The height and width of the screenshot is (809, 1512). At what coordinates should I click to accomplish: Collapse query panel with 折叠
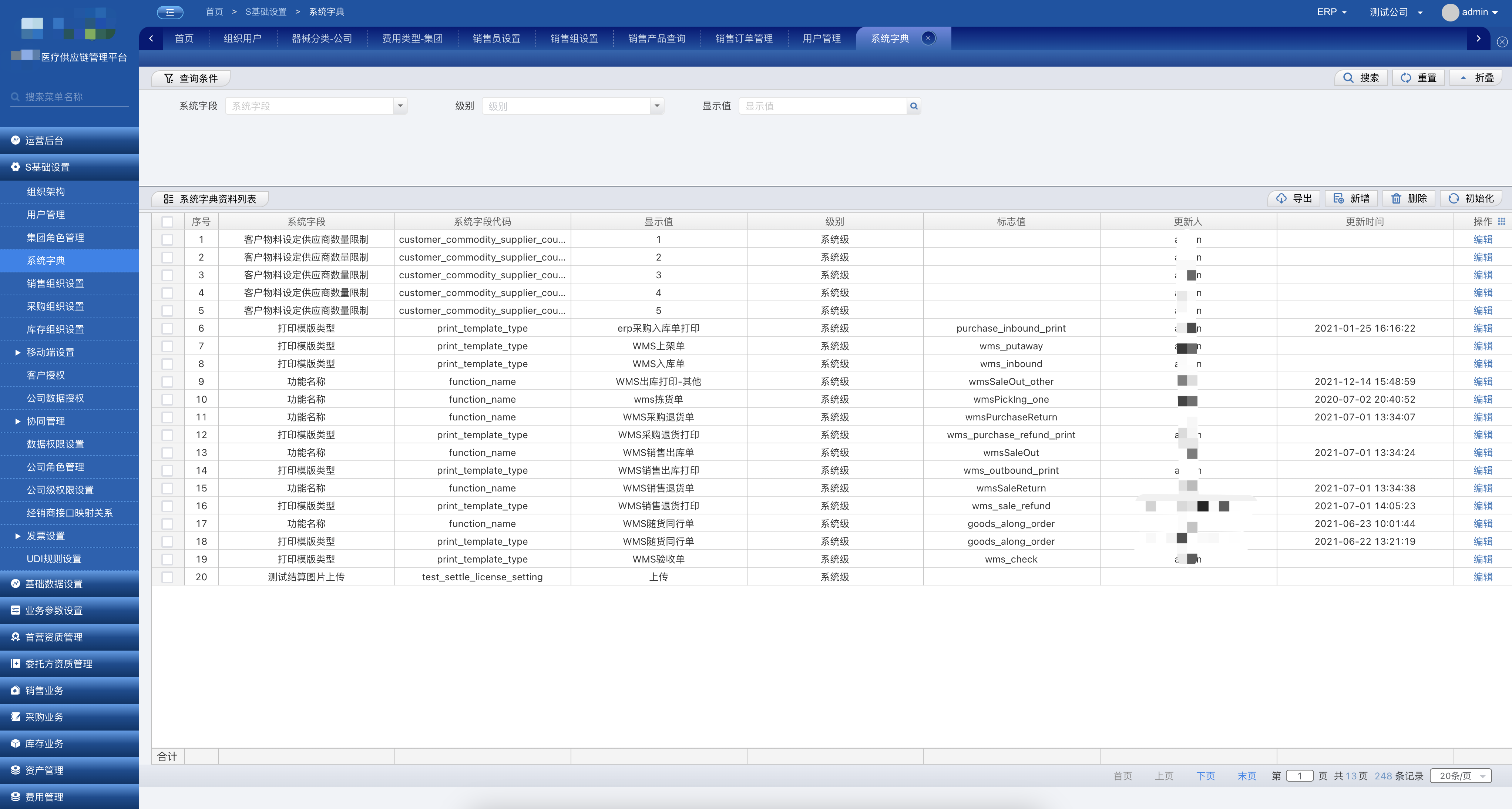pos(1476,77)
